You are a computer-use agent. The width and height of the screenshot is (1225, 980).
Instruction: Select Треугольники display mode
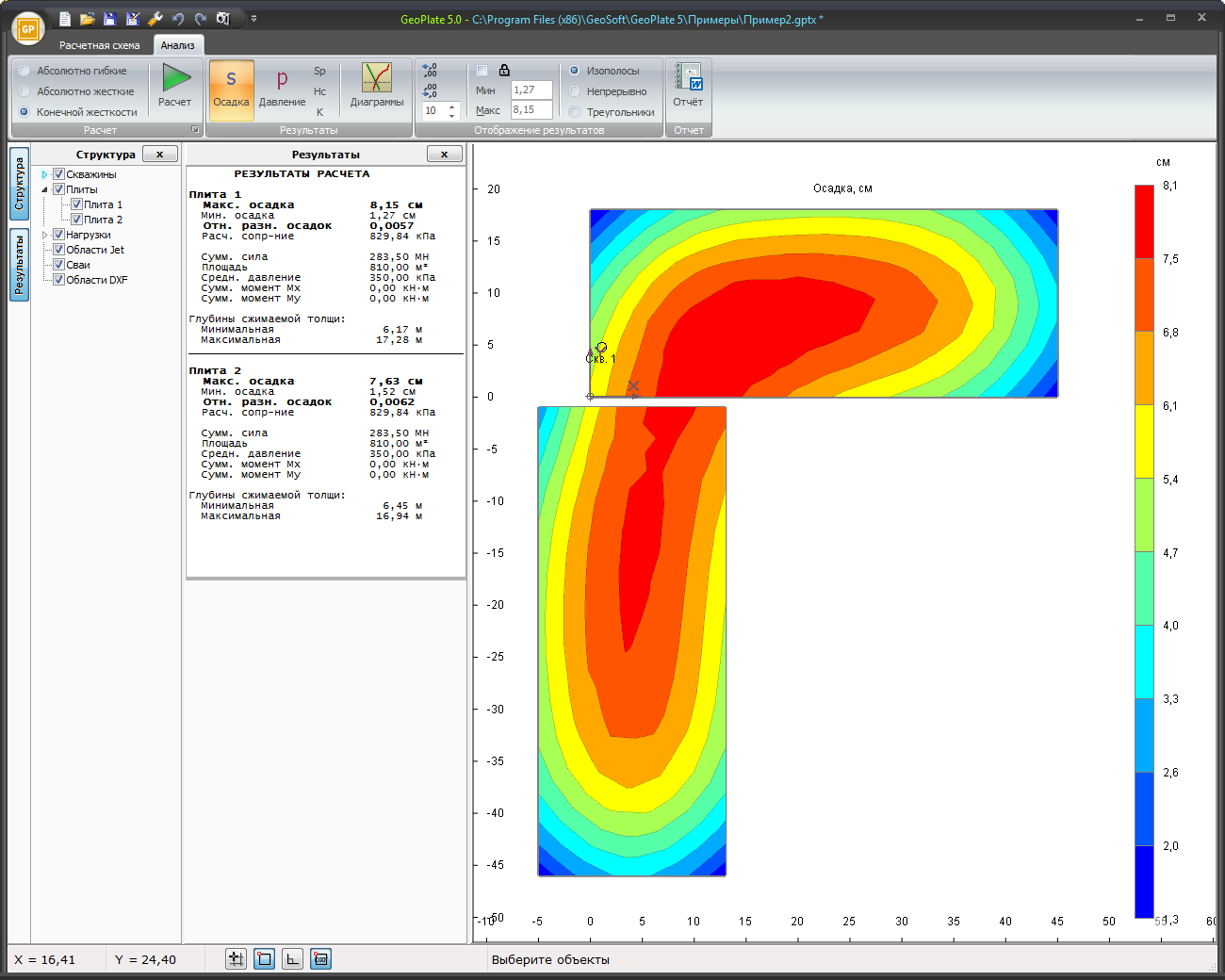click(612, 112)
